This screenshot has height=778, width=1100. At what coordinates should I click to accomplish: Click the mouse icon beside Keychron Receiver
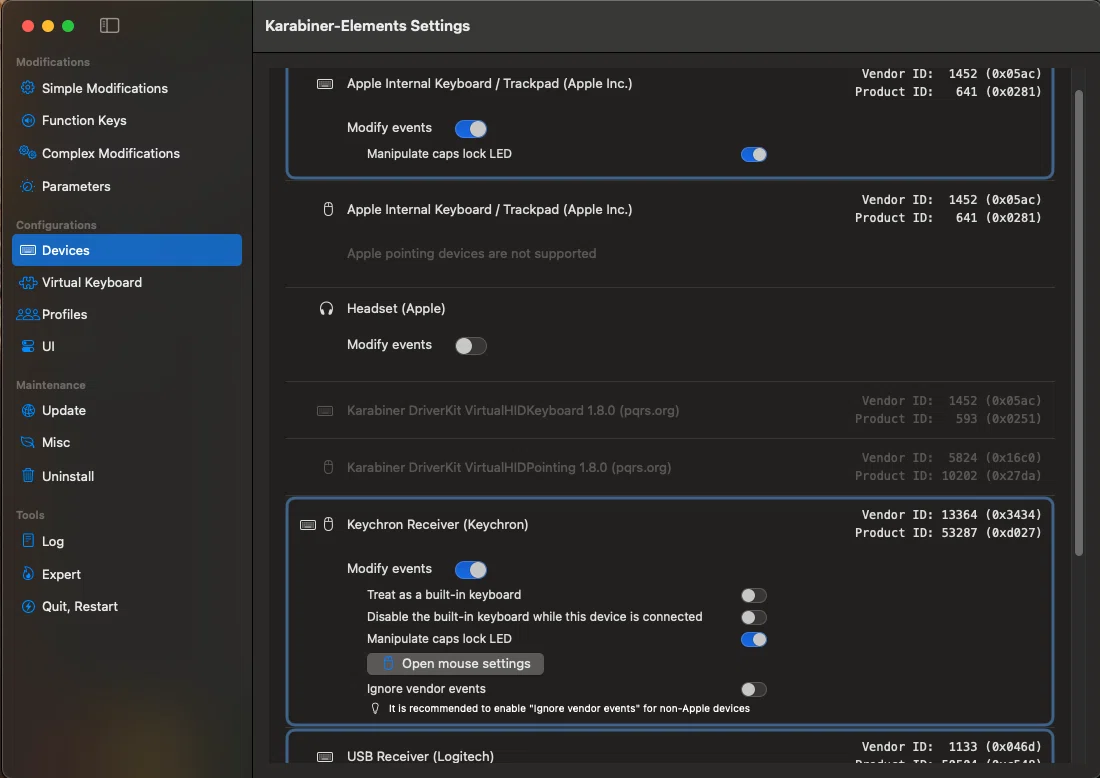(328, 524)
